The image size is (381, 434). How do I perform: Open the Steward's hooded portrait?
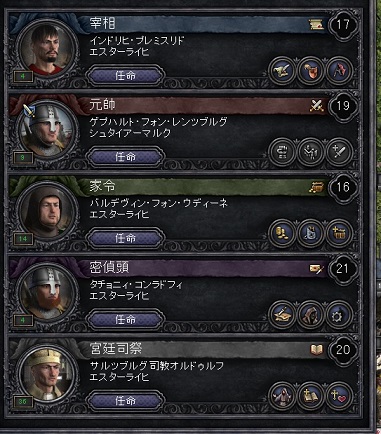coord(46,211)
